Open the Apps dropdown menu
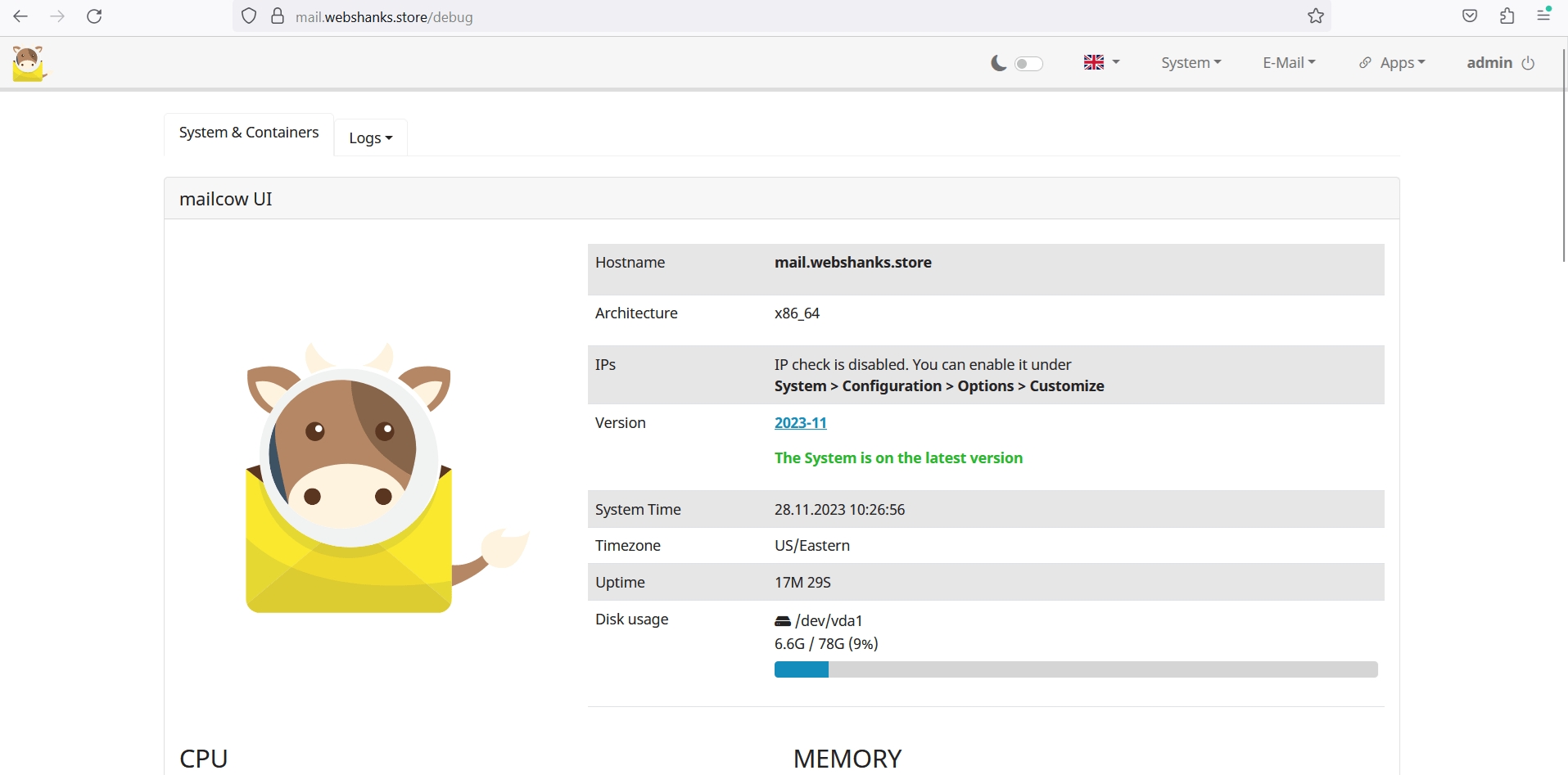Screen dimensions: 1568x775 (1393, 63)
